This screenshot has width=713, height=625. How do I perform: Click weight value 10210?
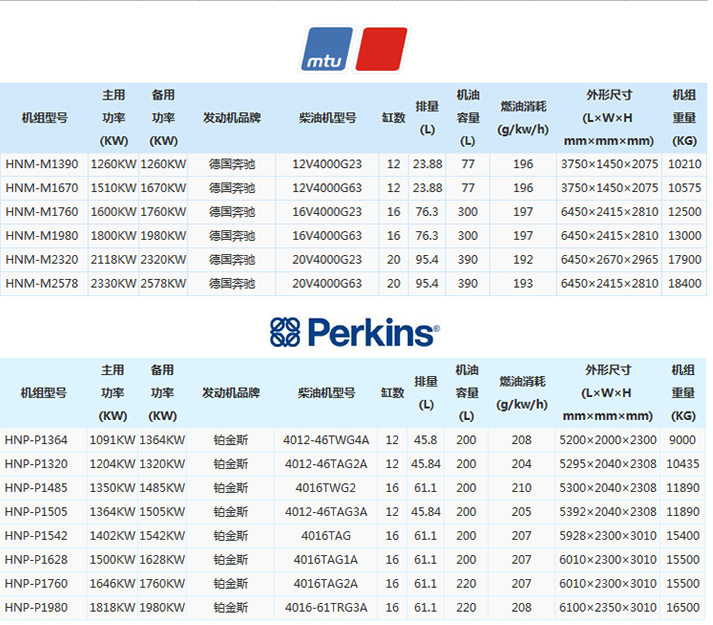[684, 164]
